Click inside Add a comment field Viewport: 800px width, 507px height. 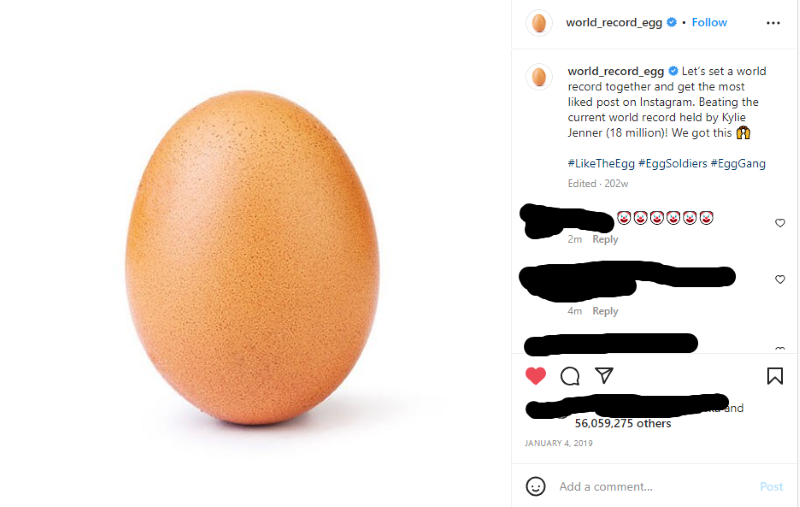point(653,487)
